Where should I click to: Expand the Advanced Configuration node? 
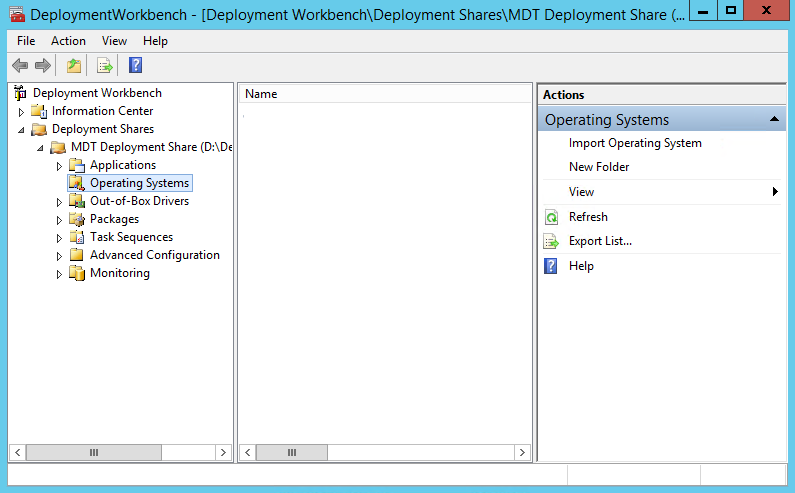[59, 256]
